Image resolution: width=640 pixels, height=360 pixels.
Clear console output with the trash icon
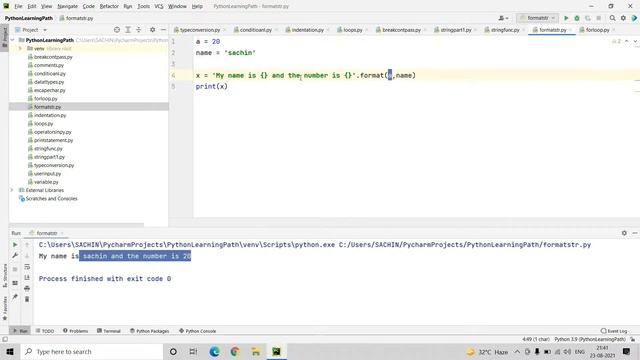(27, 299)
